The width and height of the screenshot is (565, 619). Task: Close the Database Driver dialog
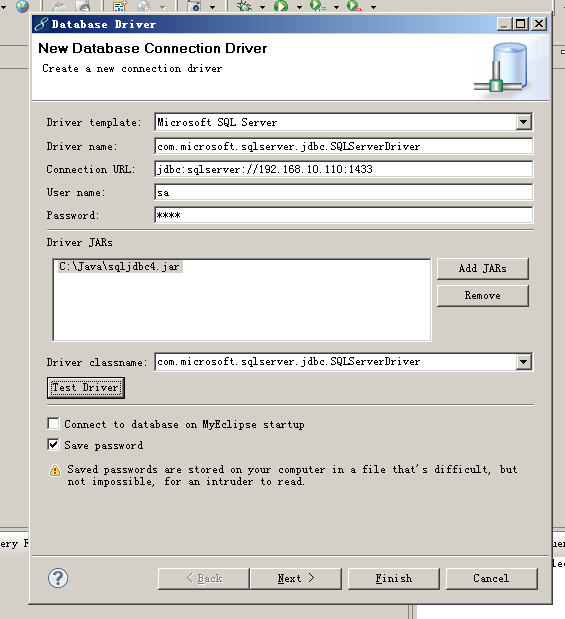(539, 24)
